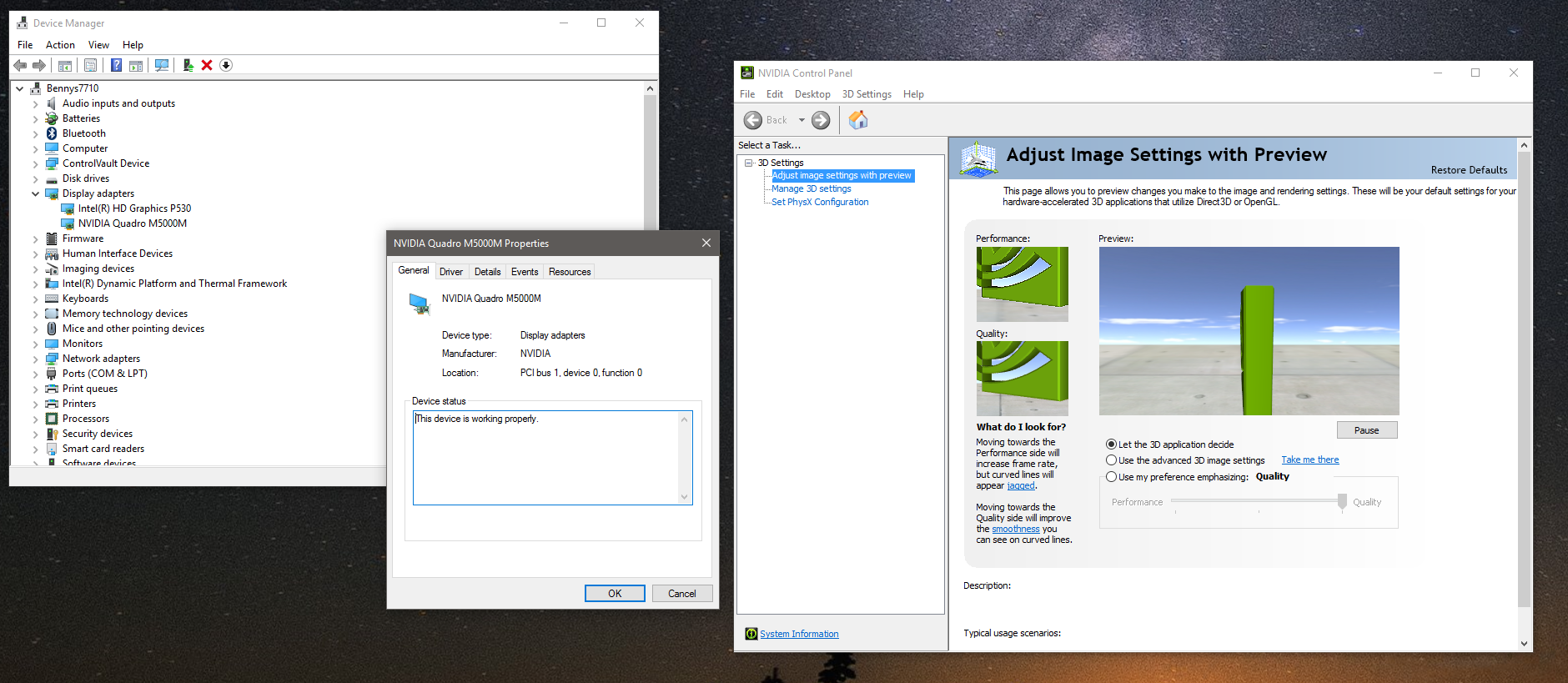The image size is (1568, 683).
Task: Expand the Firmware tree node
Action: 35,239
